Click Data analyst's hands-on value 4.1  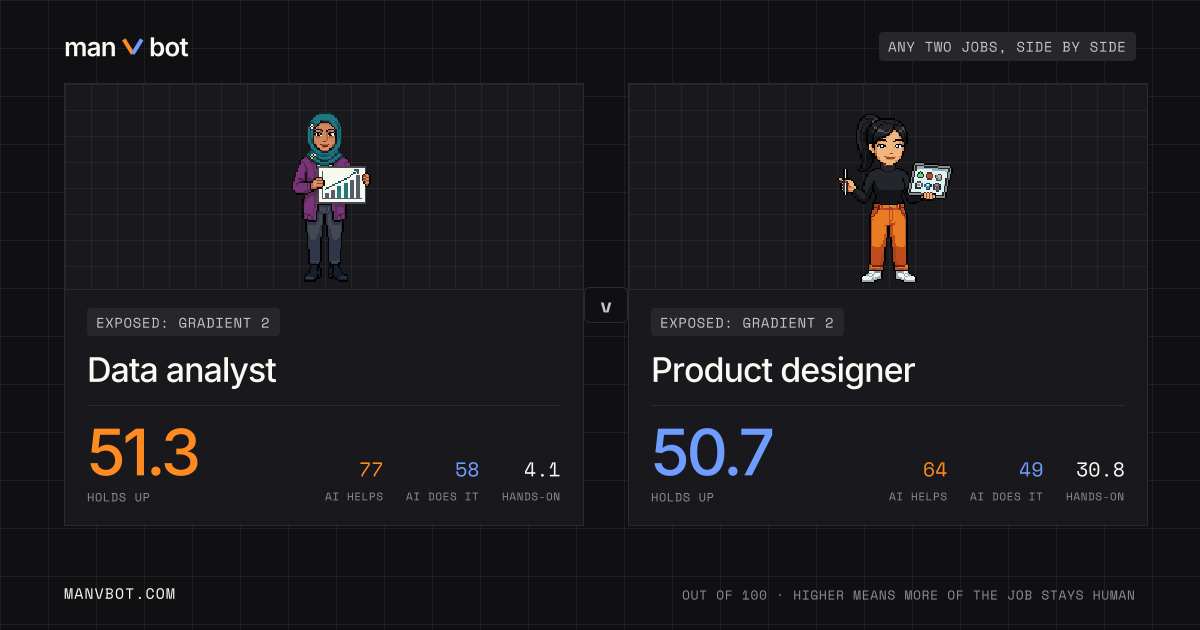543,470
